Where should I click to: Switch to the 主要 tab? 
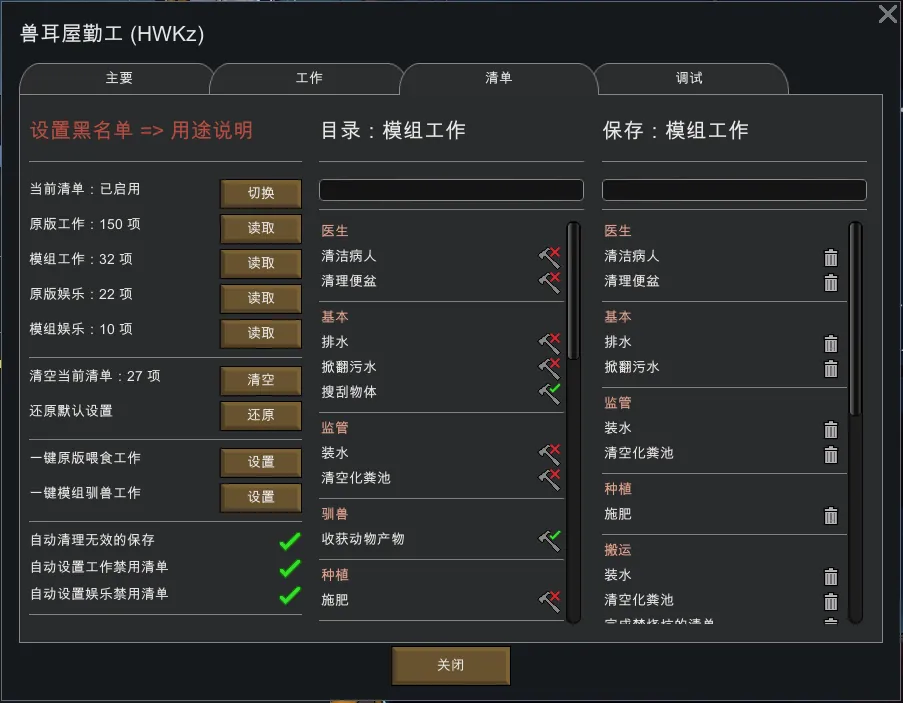coord(119,78)
